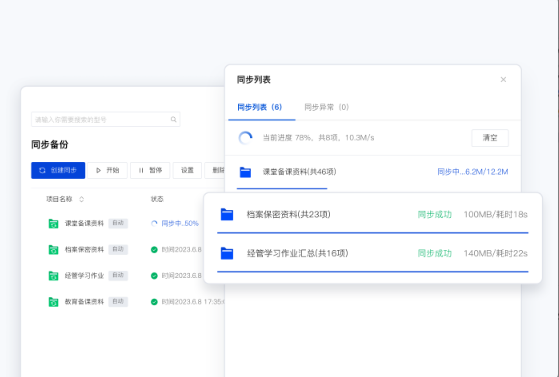Click green check icon in 经管学习作业 row
Screen dimensions: 559x377
[154, 276]
